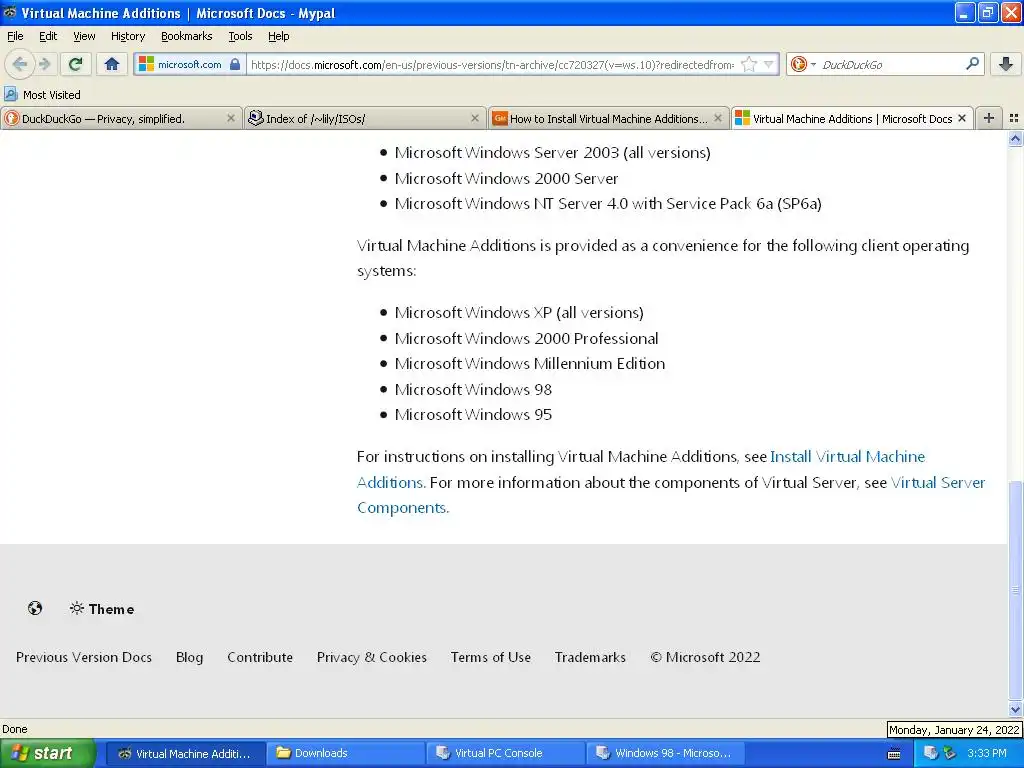Close the How to Install tab
1024x768 pixels.
[718, 118]
